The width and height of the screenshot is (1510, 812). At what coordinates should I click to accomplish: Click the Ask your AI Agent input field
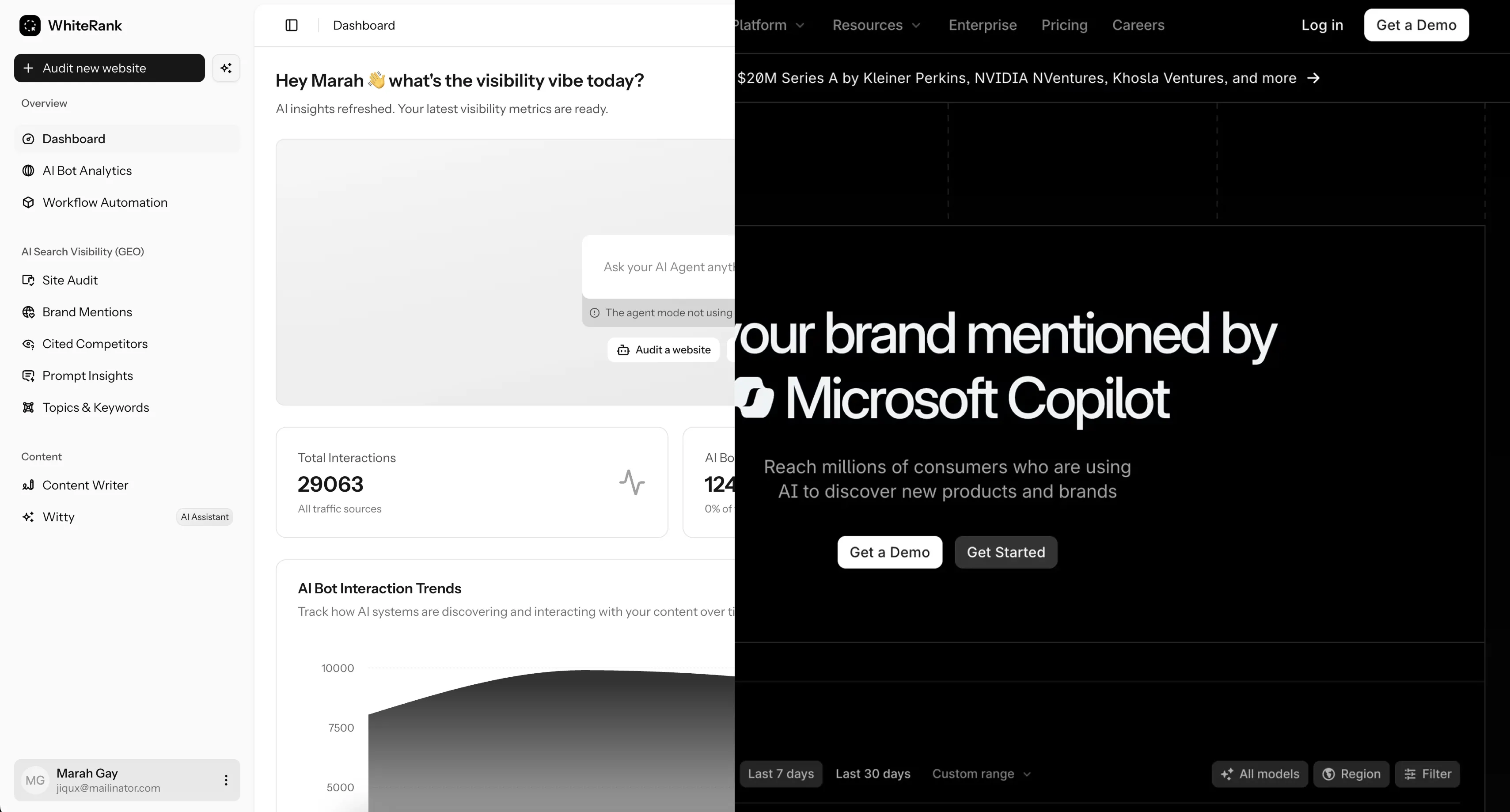click(x=659, y=267)
